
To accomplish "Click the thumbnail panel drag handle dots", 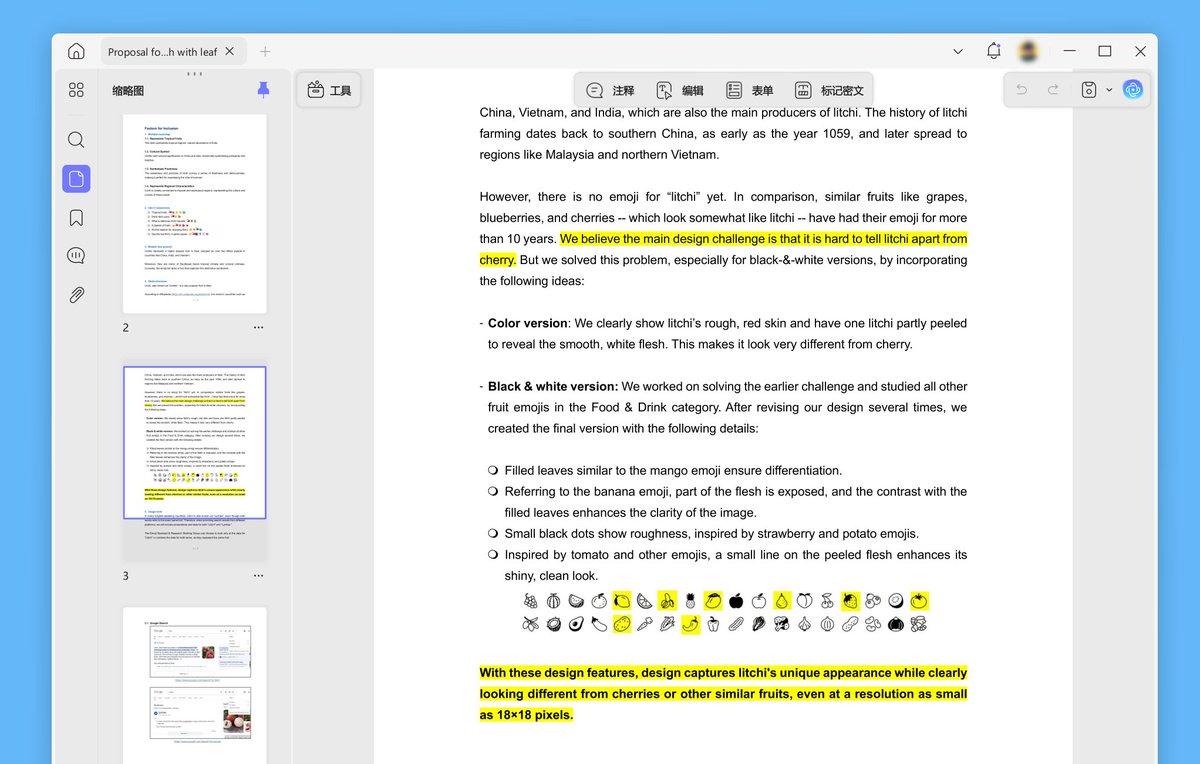I will [195, 74].
